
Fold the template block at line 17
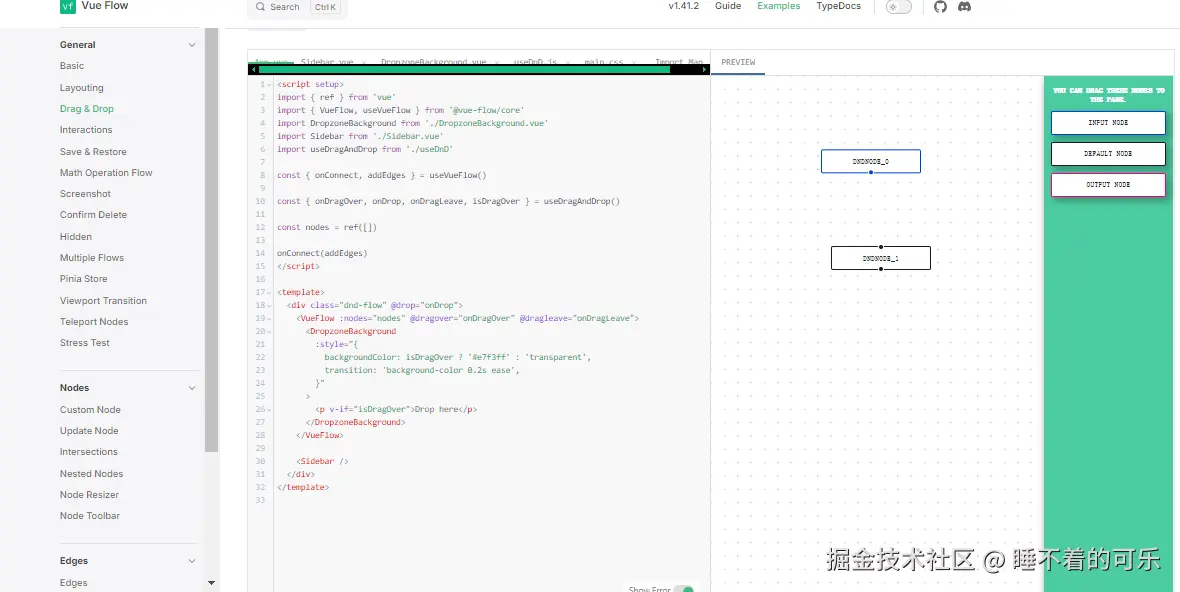pos(269,292)
